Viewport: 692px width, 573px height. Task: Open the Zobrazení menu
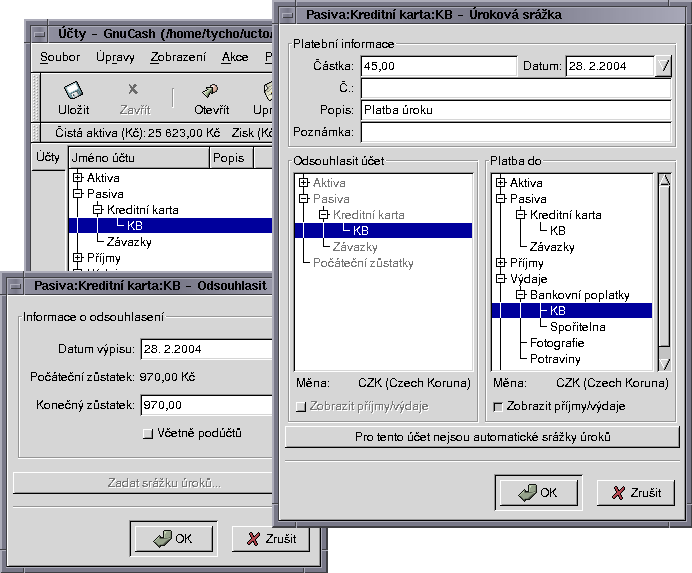click(178, 57)
